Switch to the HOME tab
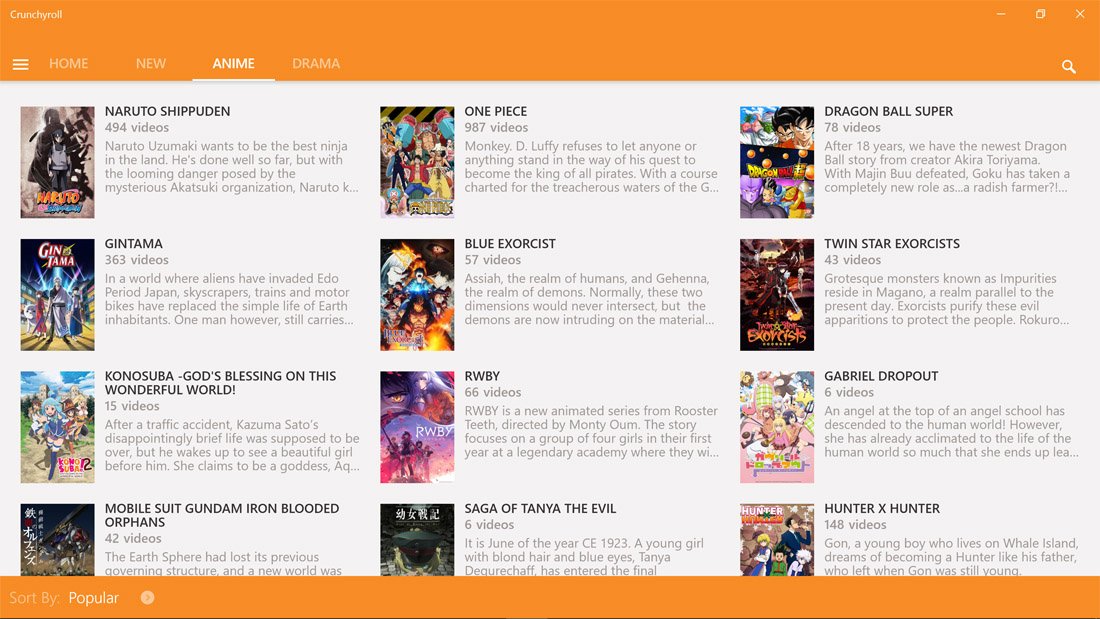The width and height of the screenshot is (1100, 619). [69, 63]
